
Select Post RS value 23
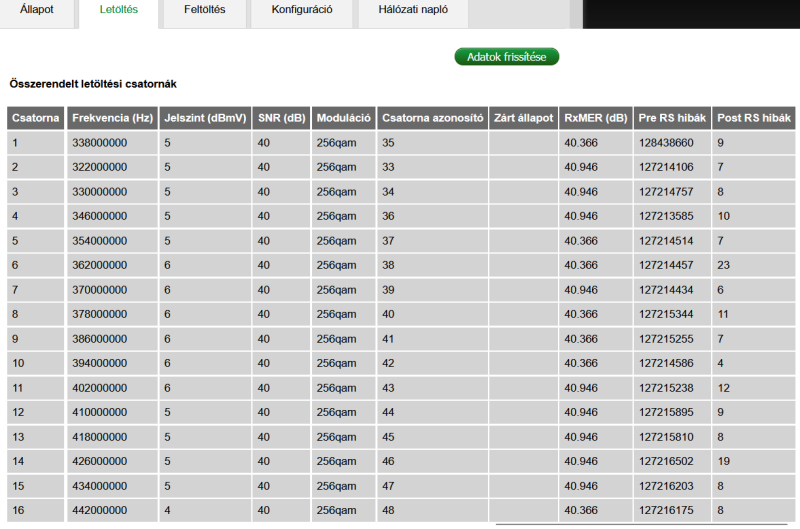pyautogui.click(x=754, y=265)
